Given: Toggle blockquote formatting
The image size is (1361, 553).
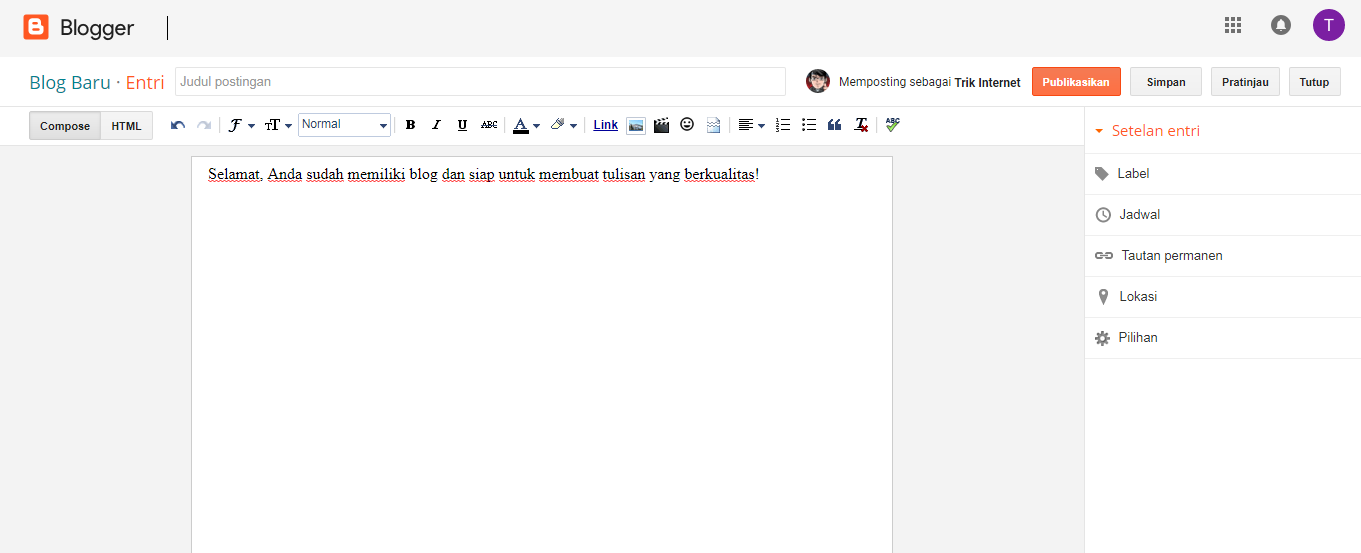Looking at the screenshot, I should (x=835, y=125).
